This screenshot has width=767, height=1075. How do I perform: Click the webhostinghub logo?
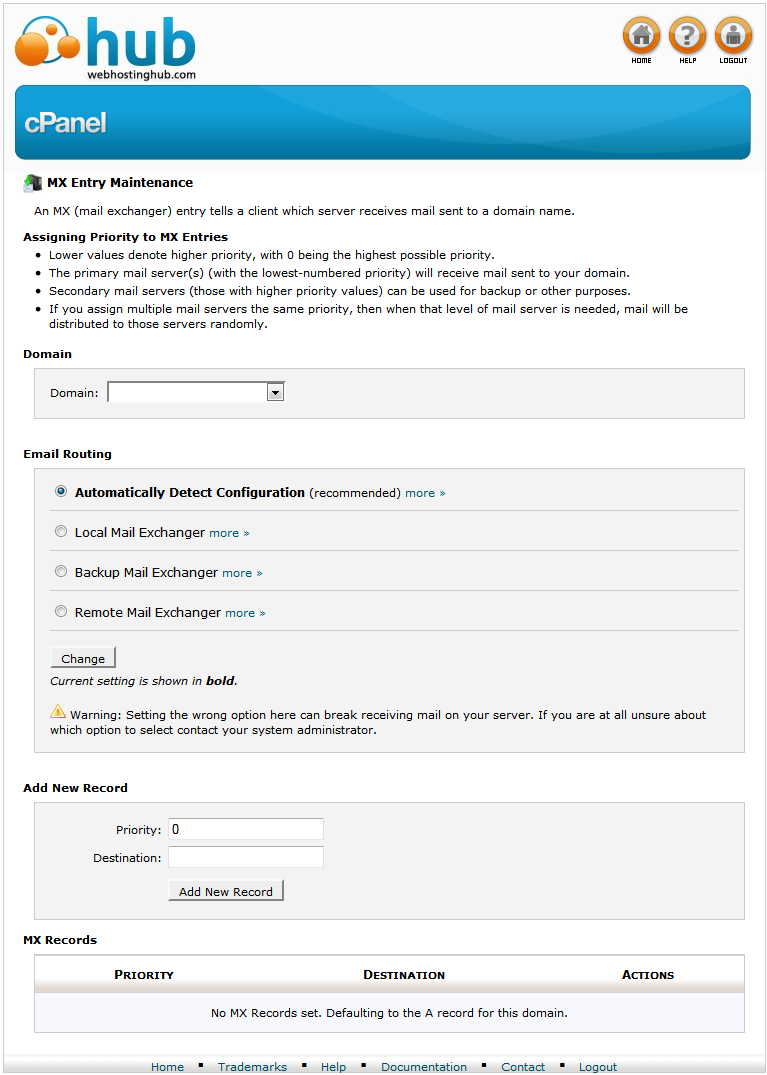coord(105,47)
